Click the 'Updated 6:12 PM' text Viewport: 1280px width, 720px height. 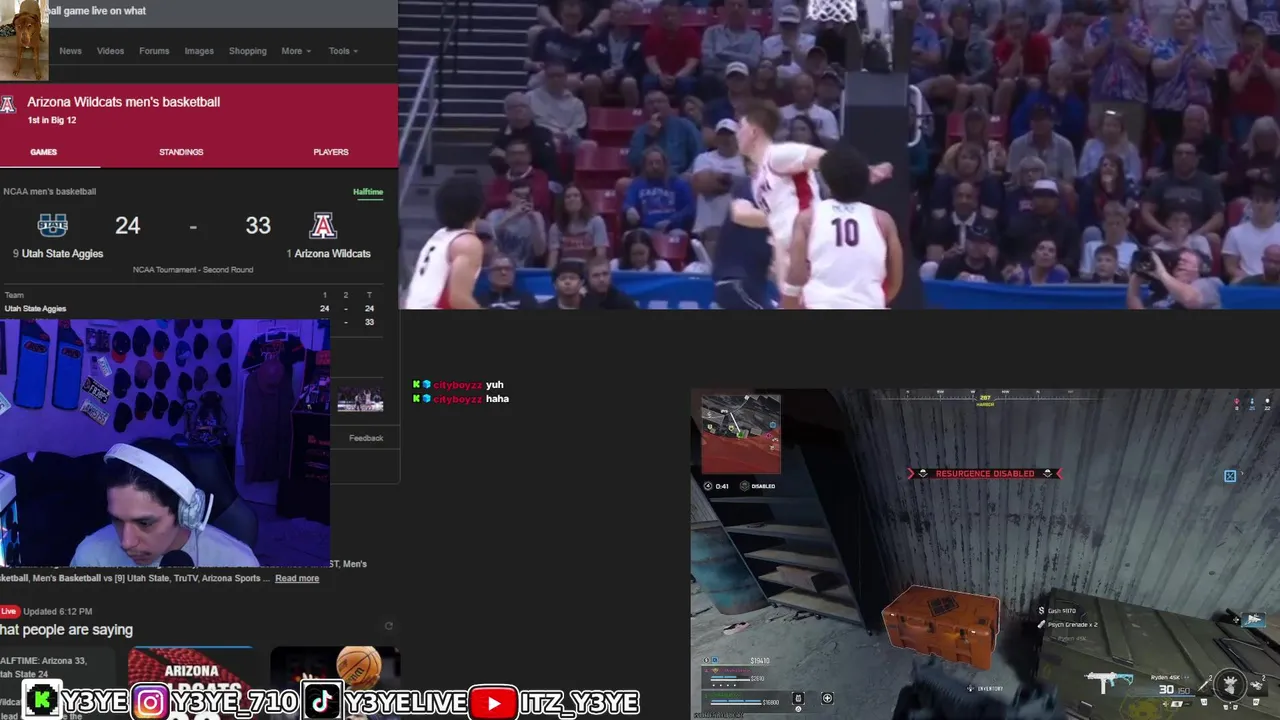[x=58, y=611]
